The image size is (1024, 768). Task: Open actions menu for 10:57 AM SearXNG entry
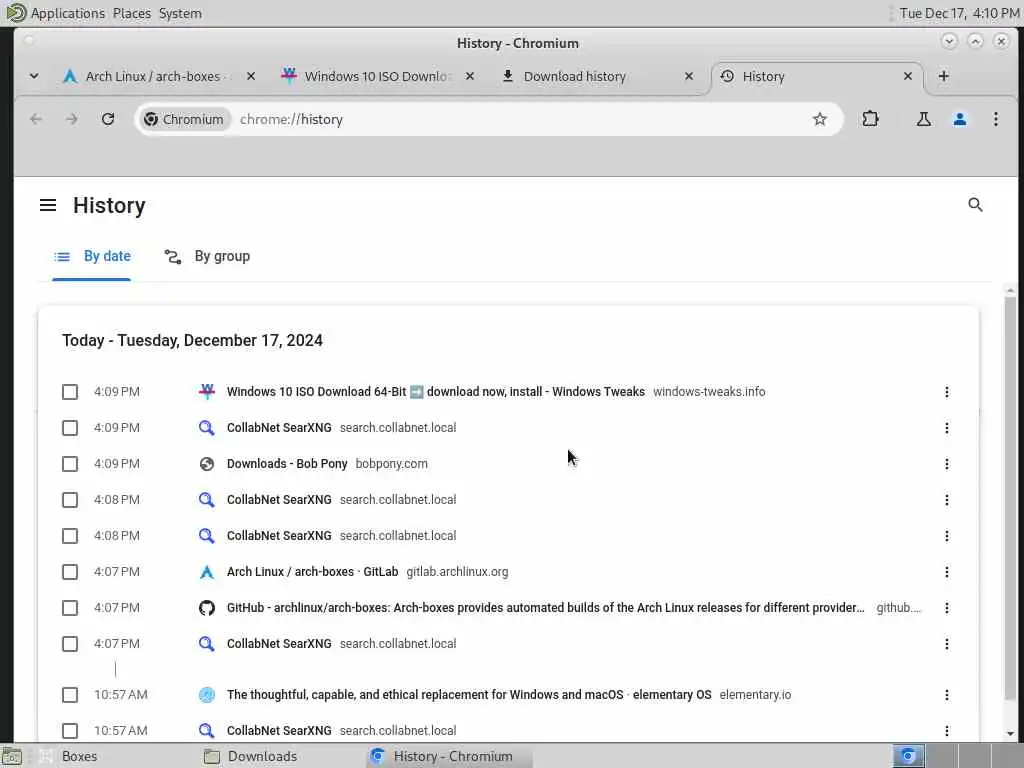[x=947, y=731]
